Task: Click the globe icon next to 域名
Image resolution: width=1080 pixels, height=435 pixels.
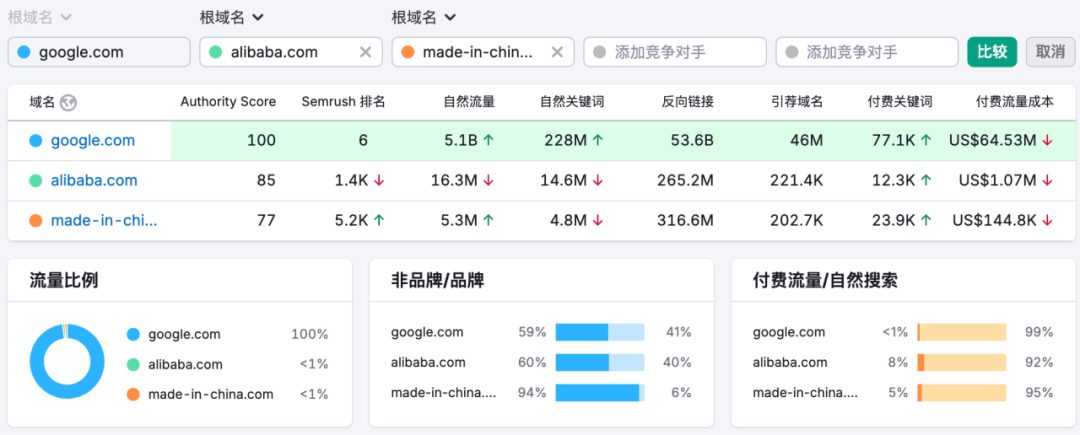Action: 68,103
